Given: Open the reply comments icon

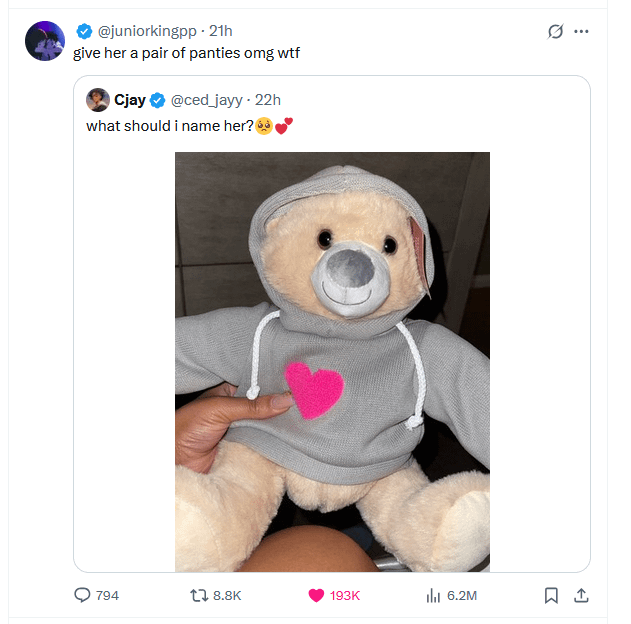Looking at the screenshot, I should [82, 595].
